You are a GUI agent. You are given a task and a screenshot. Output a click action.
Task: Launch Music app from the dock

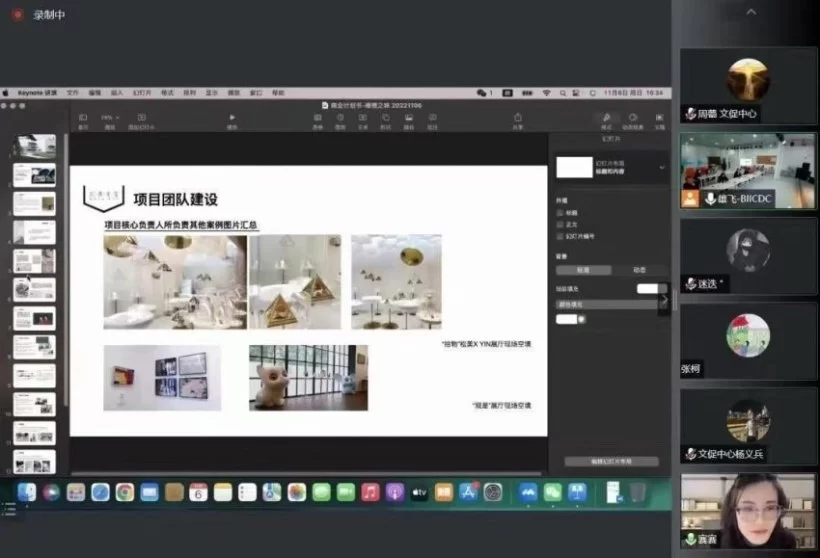(x=370, y=492)
